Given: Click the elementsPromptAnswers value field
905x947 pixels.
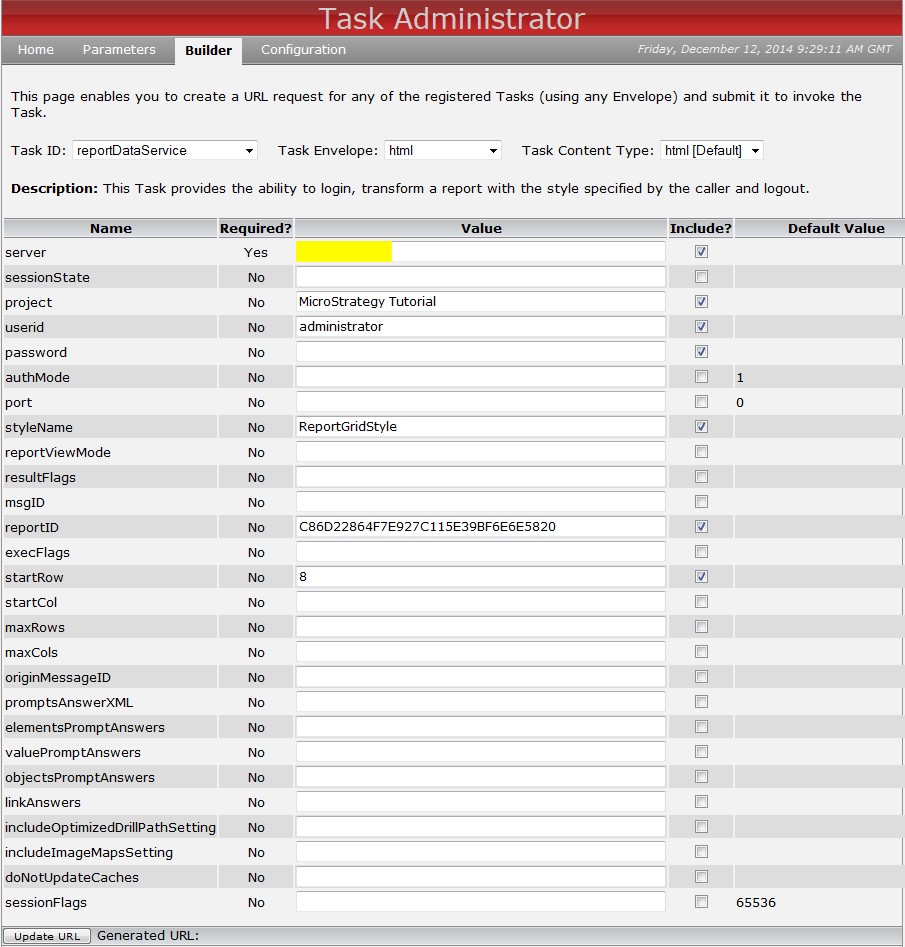Looking at the screenshot, I should click(480, 727).
